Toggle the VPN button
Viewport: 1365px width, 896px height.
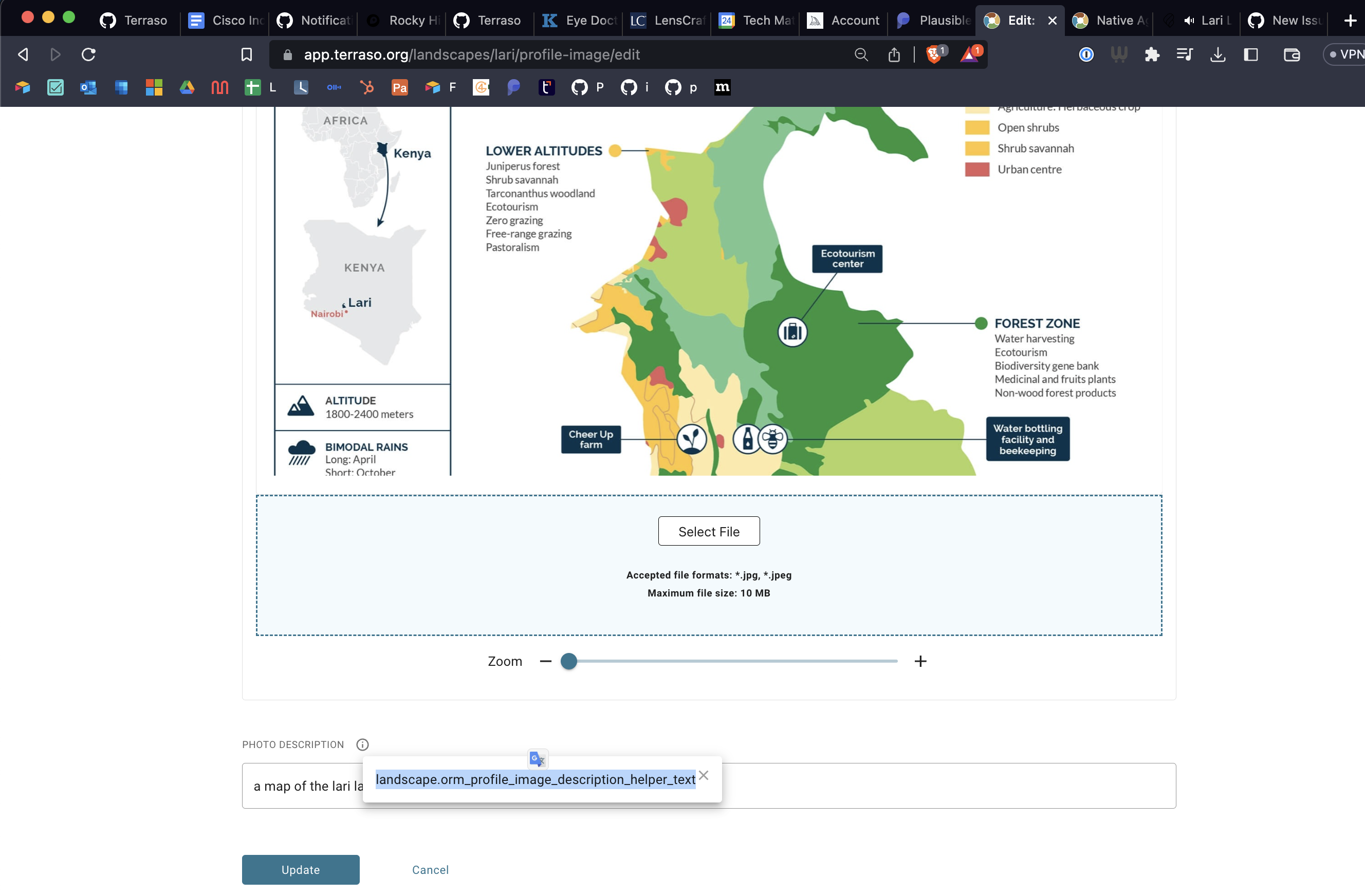1345,54
